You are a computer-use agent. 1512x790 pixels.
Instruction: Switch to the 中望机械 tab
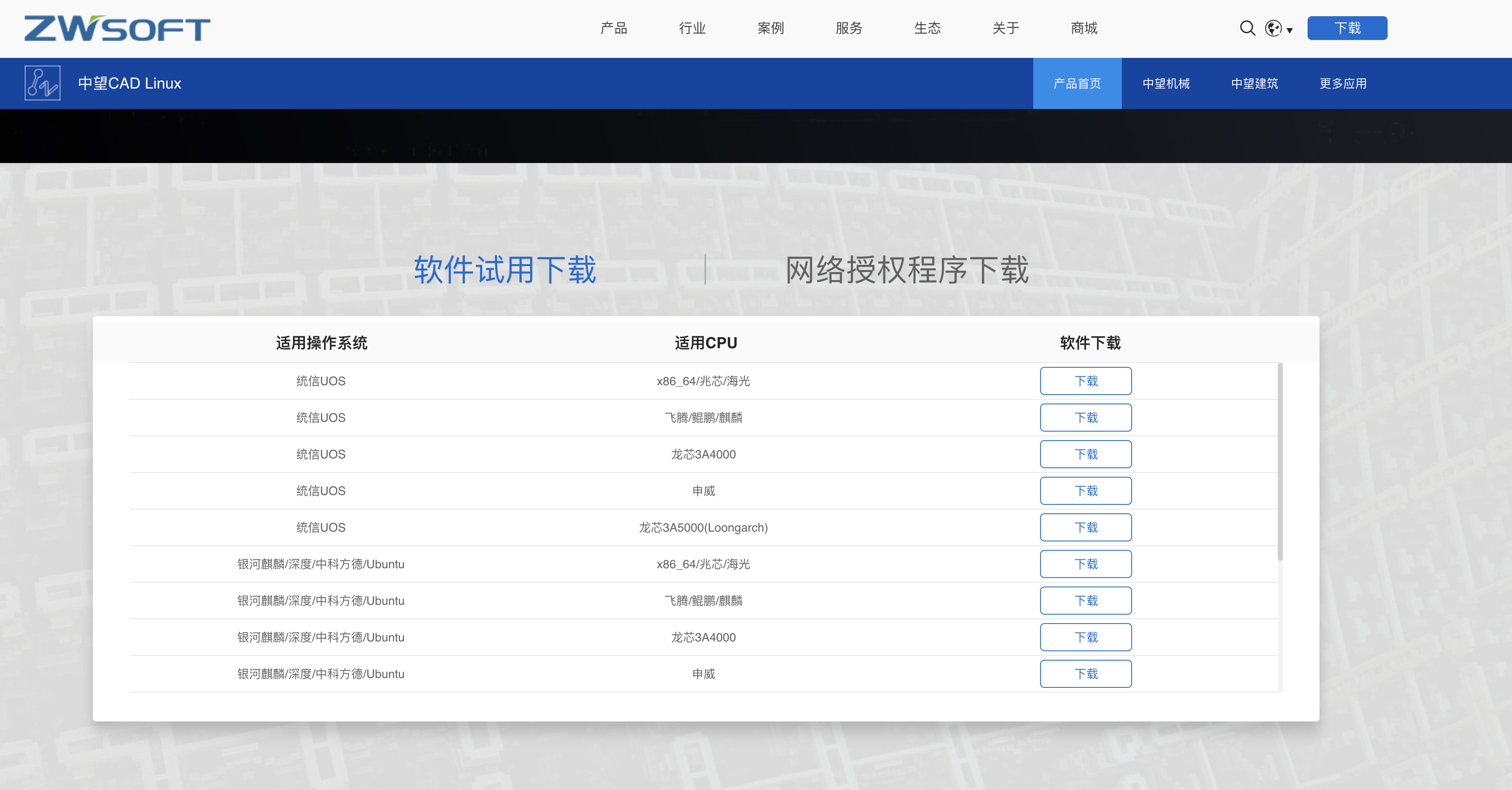pos(1166,83)
